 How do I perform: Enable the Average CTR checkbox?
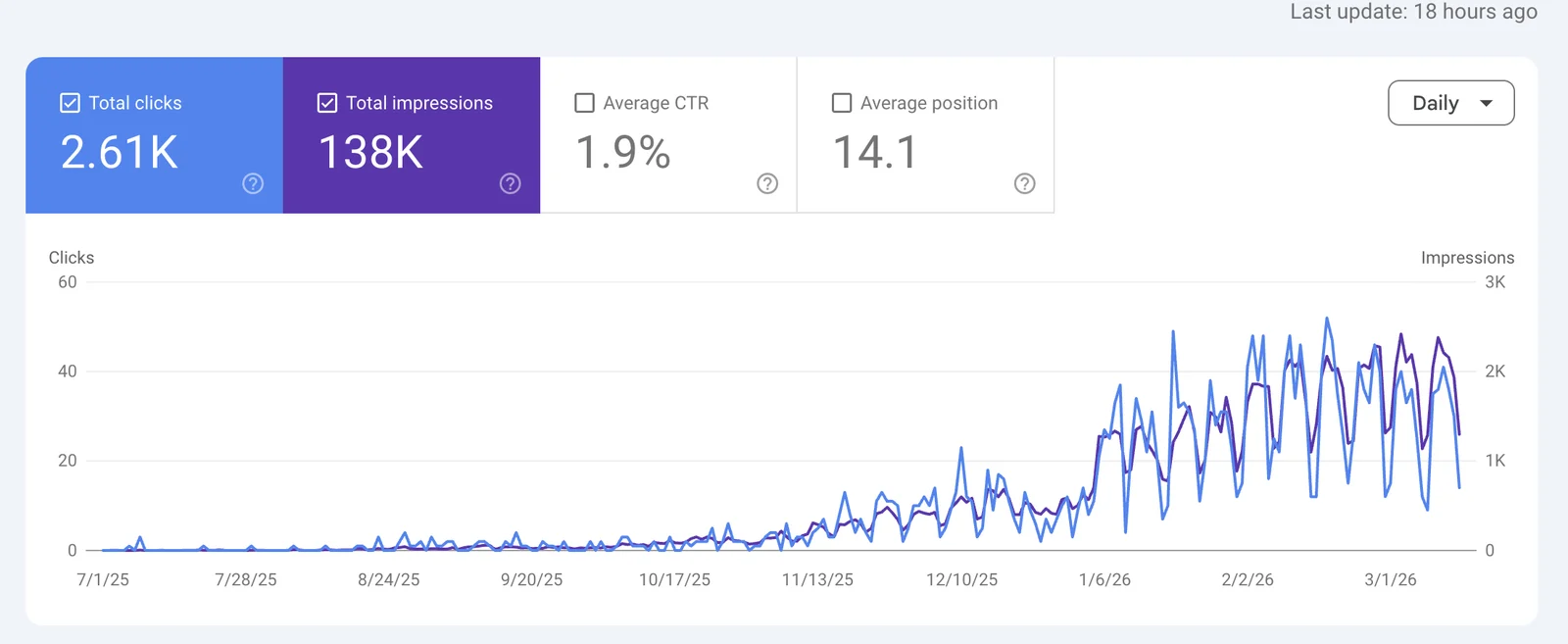(x=585, y=103)
